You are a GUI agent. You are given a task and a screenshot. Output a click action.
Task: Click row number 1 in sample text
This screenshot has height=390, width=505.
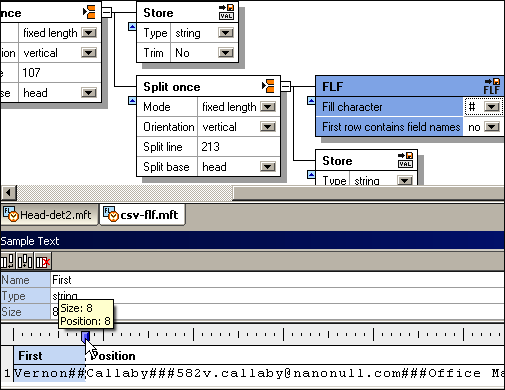(x=7, y=373)
